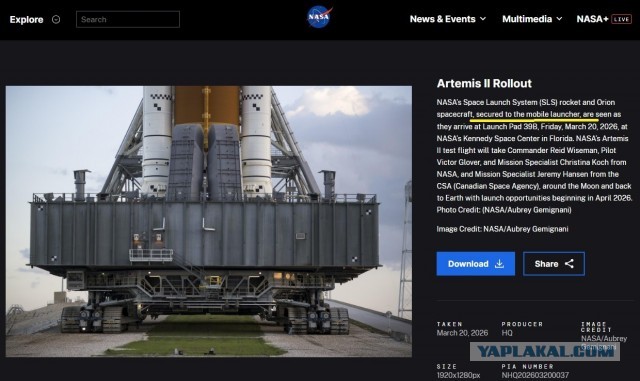Select the PRODUCER label
The width and height of the screenshot is (640, 381).
click(522, 324)
